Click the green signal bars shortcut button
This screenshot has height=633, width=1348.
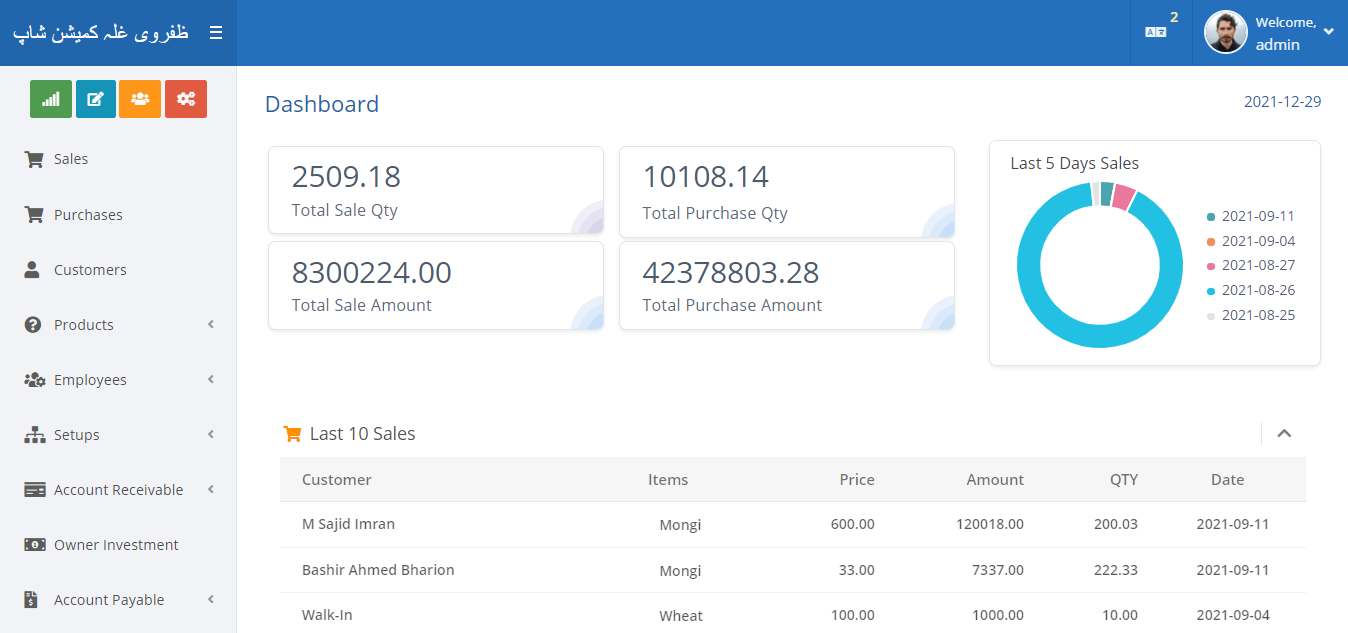click(51, 99)
